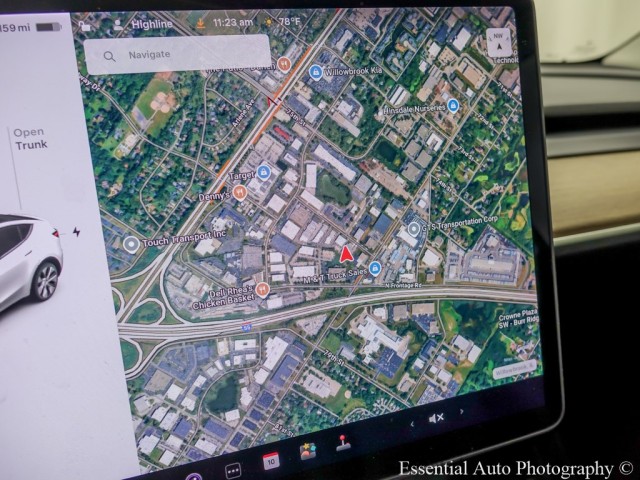640x480 pixels.
Task: Toggle the NW compass orientation button
Action: 499,42
